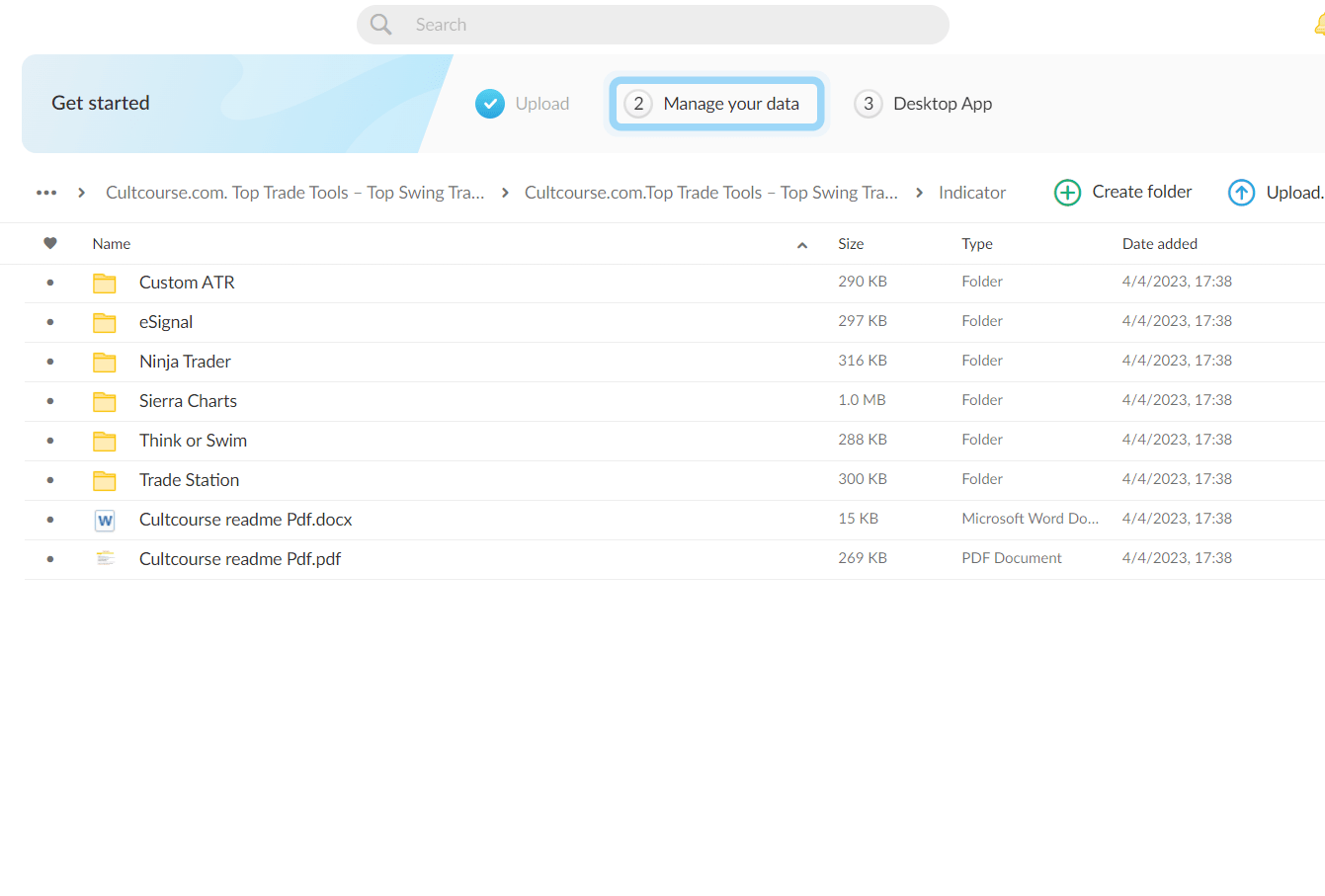
Task: Toggle the sort direction arrow
Action: pyautogui.click(x=802, y=245)
